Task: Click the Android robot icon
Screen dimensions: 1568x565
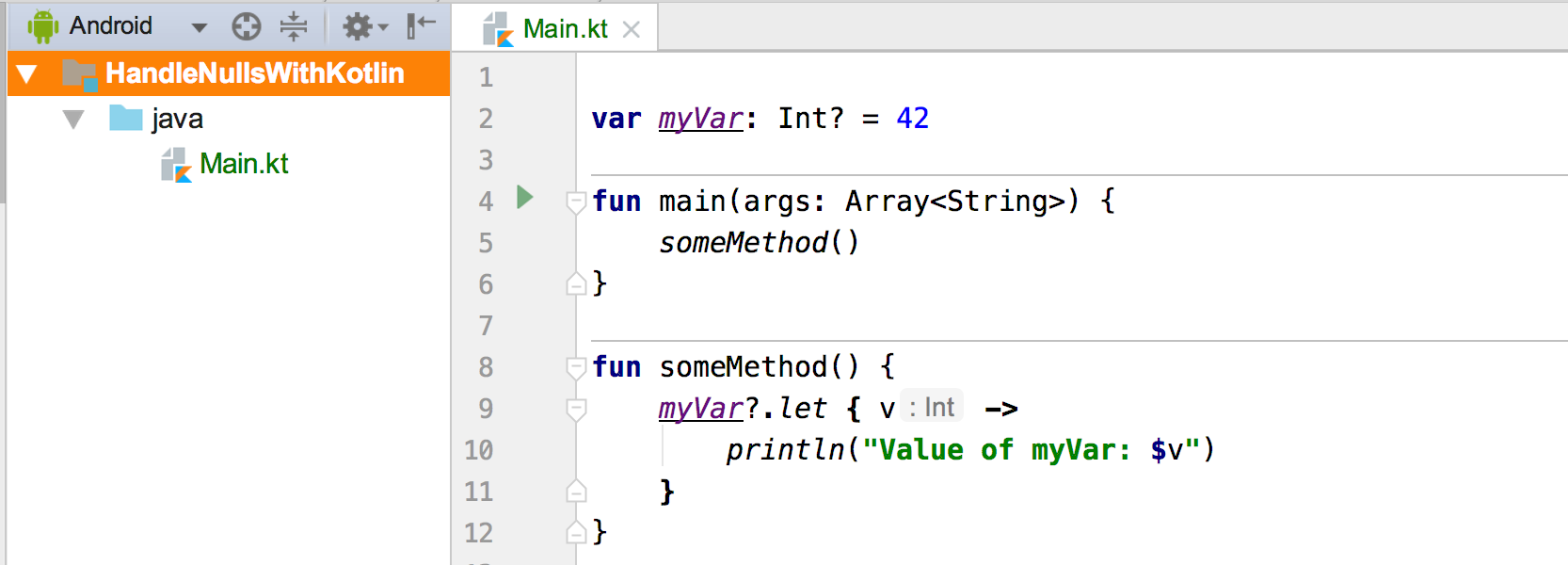Action: [43, 26]
